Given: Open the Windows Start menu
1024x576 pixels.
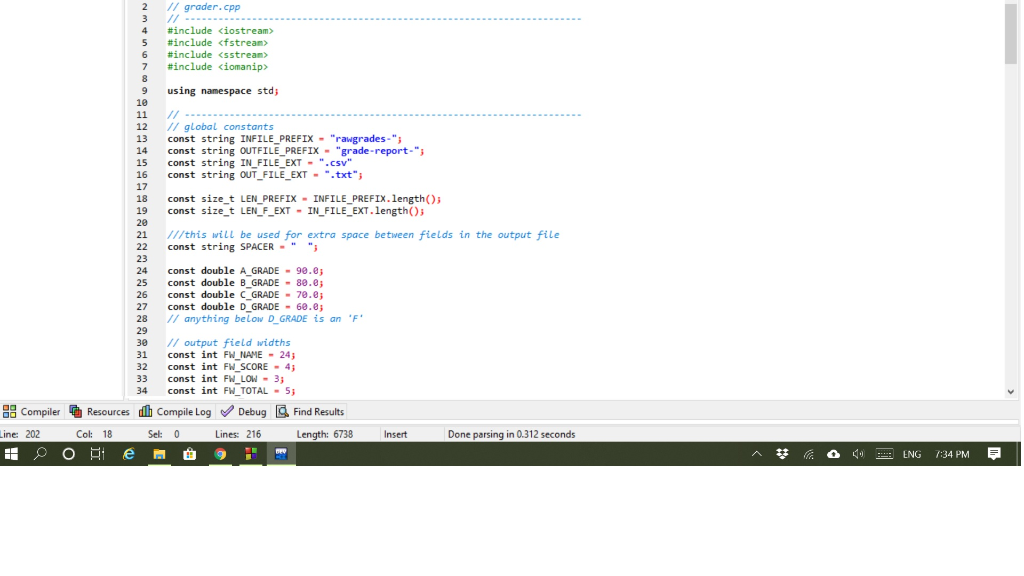Looking at the screenshot, I should click(x=11, y=454).
